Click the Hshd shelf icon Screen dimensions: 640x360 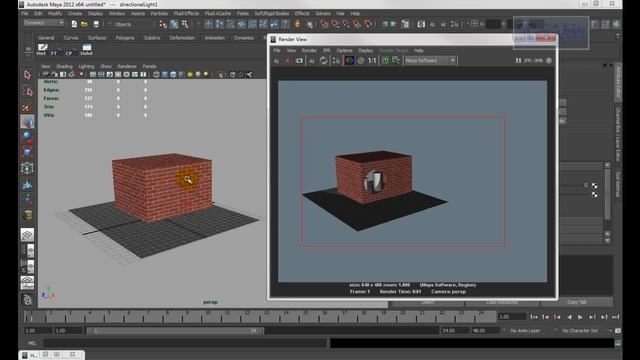(86, 49)
